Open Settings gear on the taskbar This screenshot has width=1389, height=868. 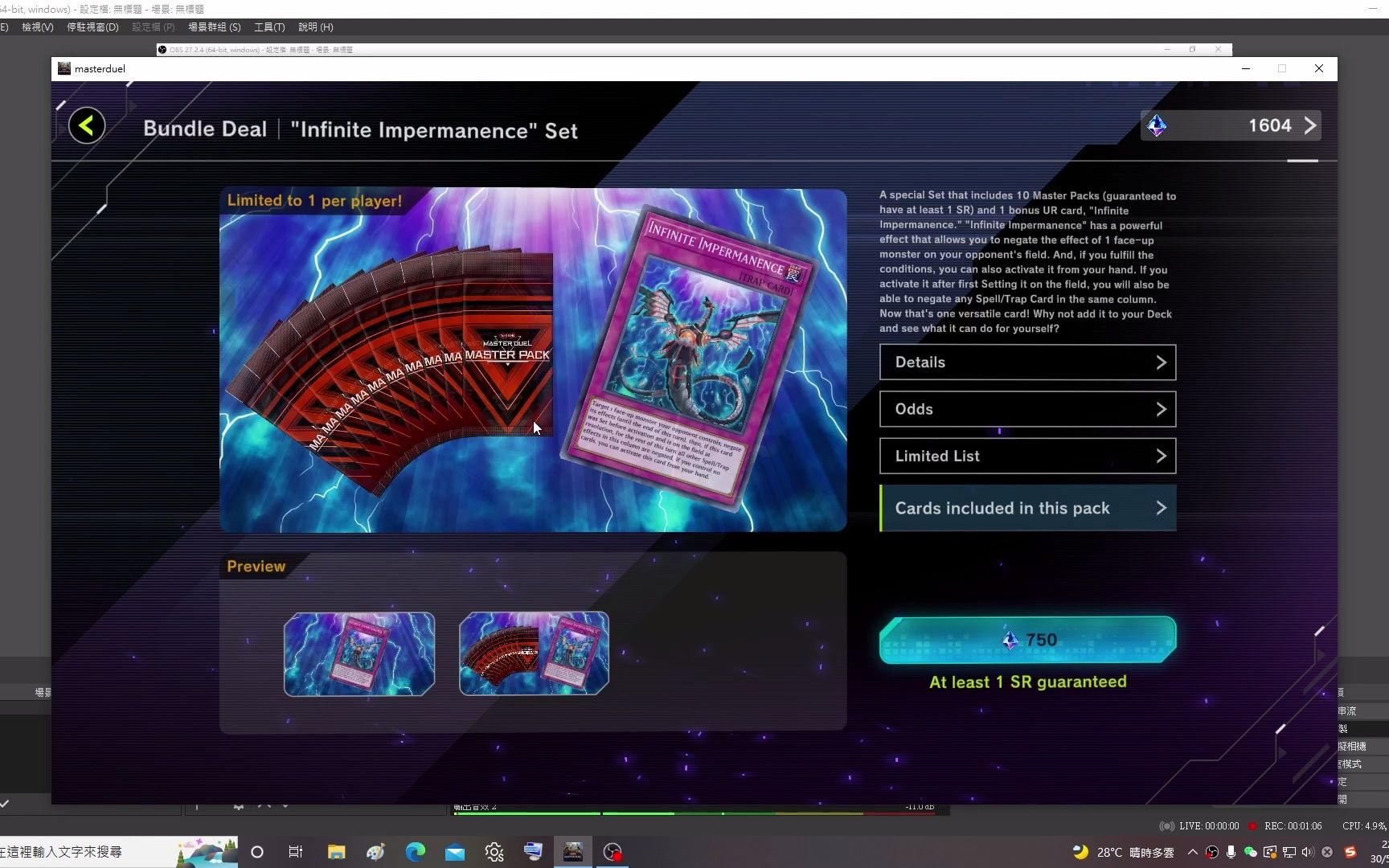click(x=494, y=852)
